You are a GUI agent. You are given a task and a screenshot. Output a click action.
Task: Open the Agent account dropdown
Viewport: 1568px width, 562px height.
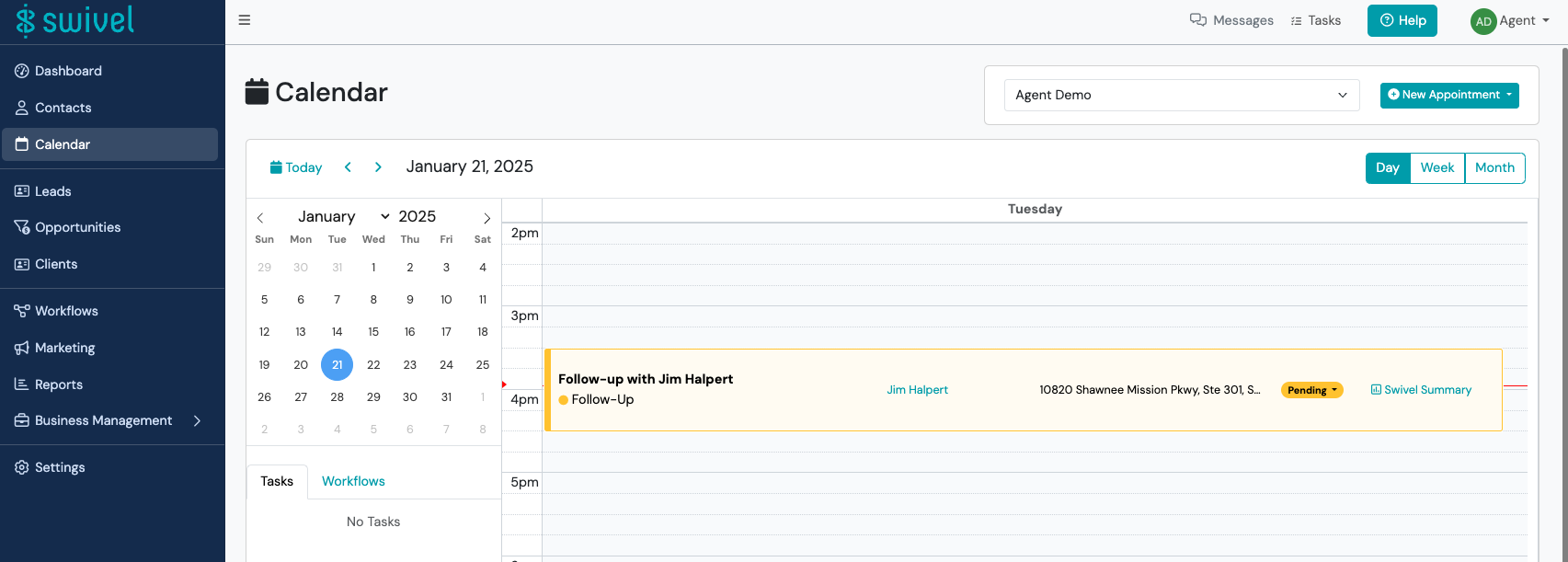click(x=1524, y=20)
